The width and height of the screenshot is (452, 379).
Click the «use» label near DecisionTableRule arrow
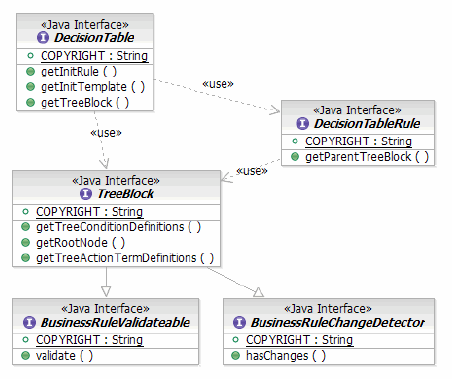pos(218,84)
